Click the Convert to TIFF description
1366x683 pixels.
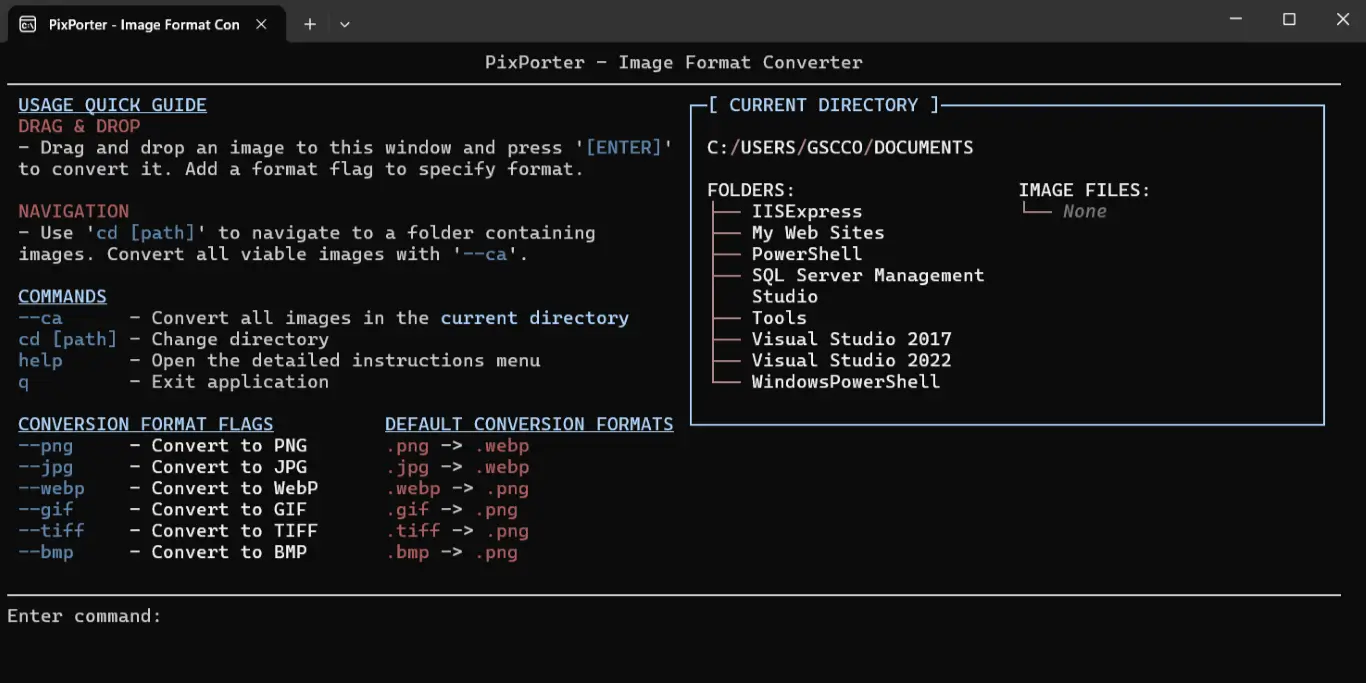coord(235,531)
